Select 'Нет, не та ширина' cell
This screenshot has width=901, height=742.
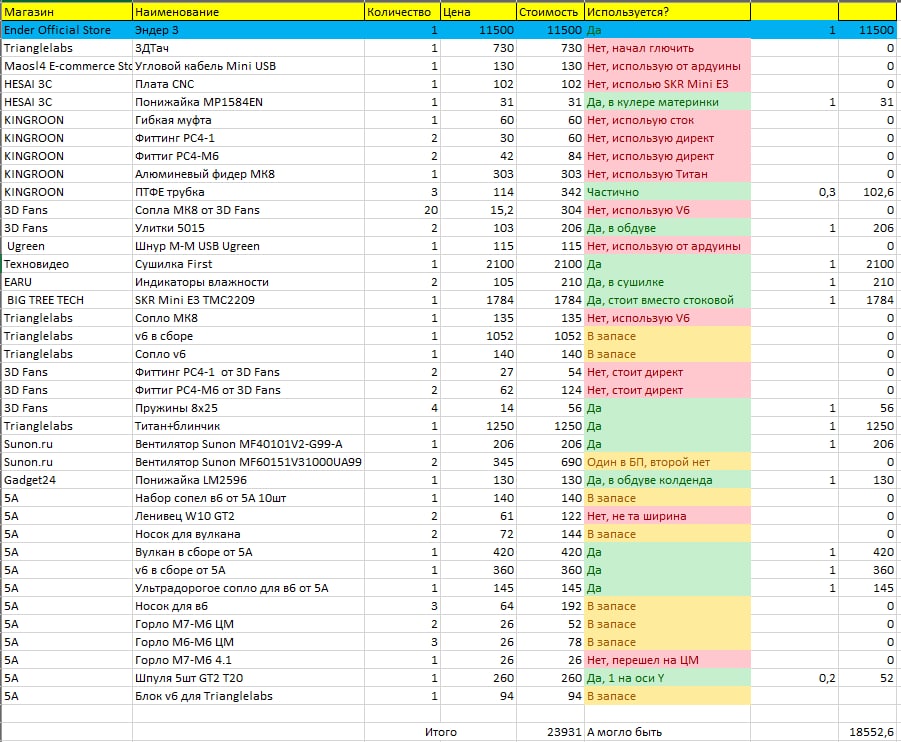click(x=667, y=516)
